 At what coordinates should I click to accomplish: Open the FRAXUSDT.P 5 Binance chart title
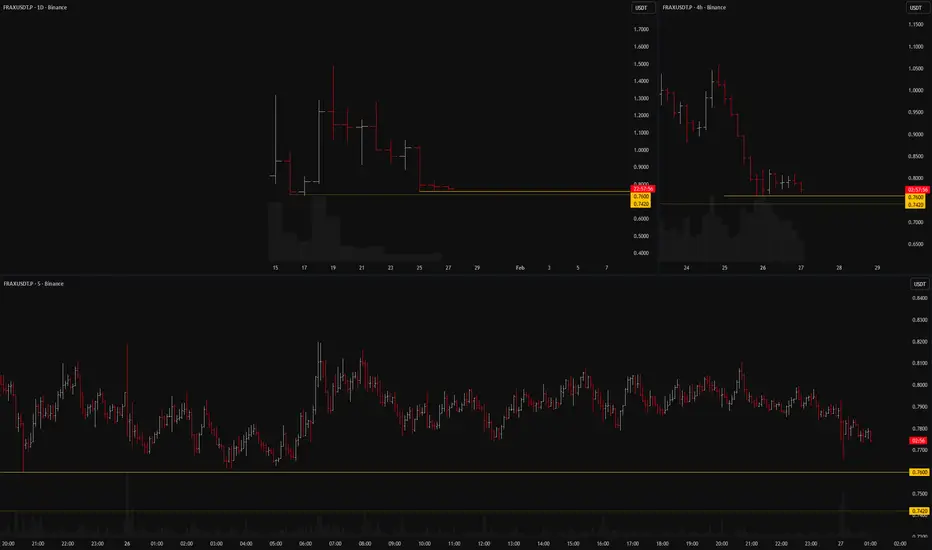point(34,284)
